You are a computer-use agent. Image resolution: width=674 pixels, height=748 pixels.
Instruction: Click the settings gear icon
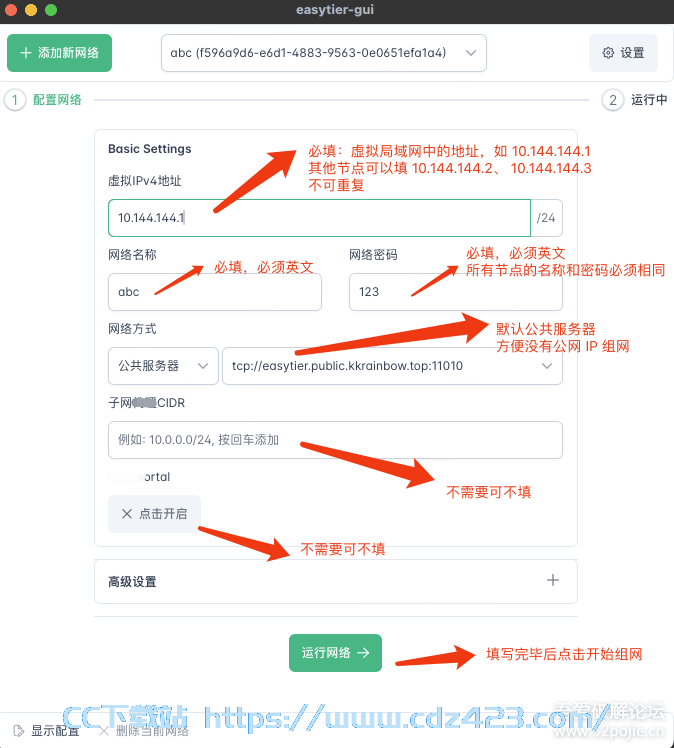coord(608,53)
